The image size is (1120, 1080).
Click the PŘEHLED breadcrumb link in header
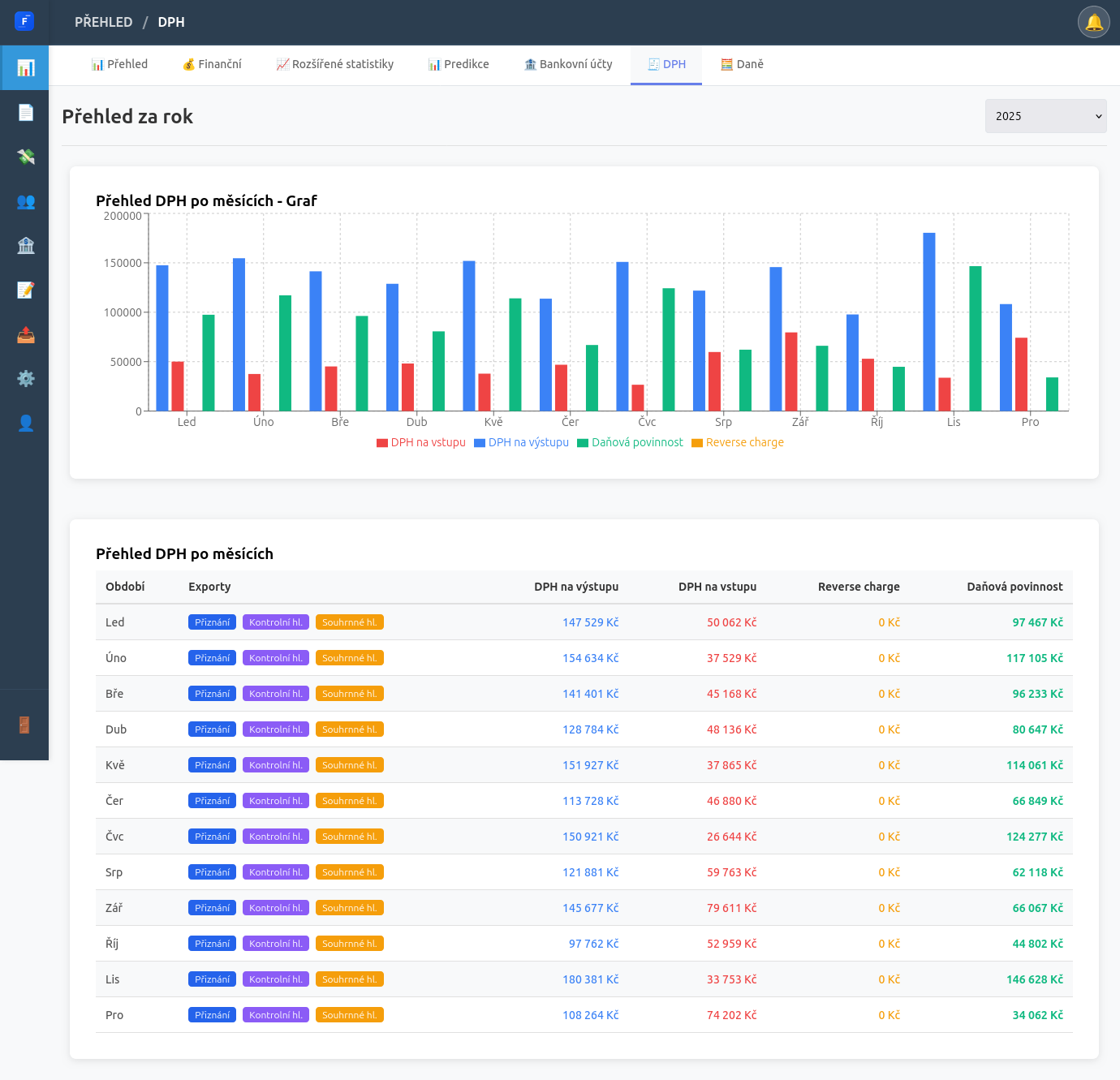[103, 22]
